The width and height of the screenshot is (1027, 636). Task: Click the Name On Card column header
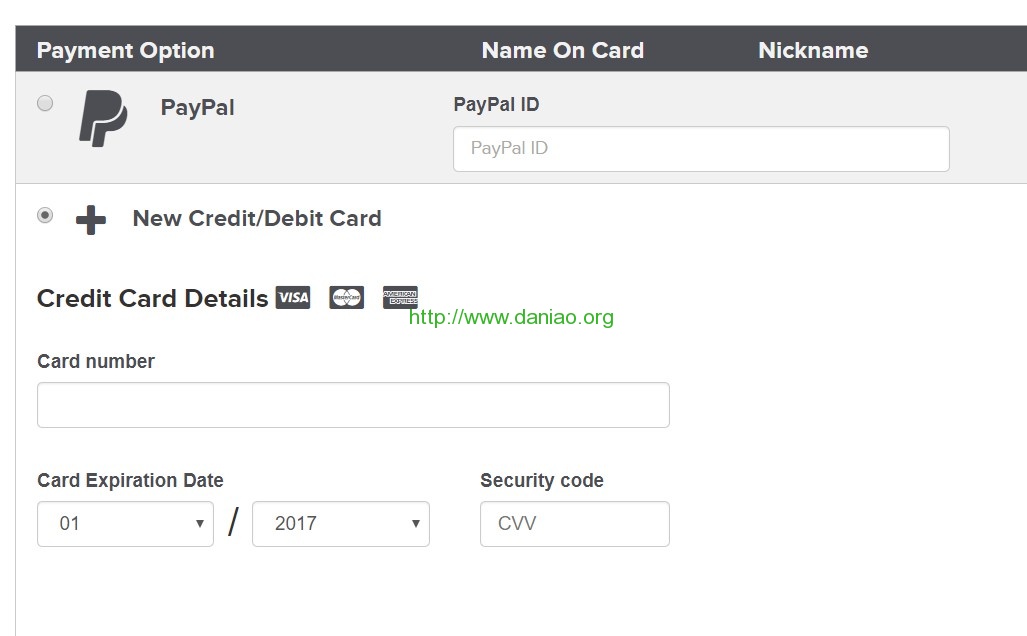(563, 50)
